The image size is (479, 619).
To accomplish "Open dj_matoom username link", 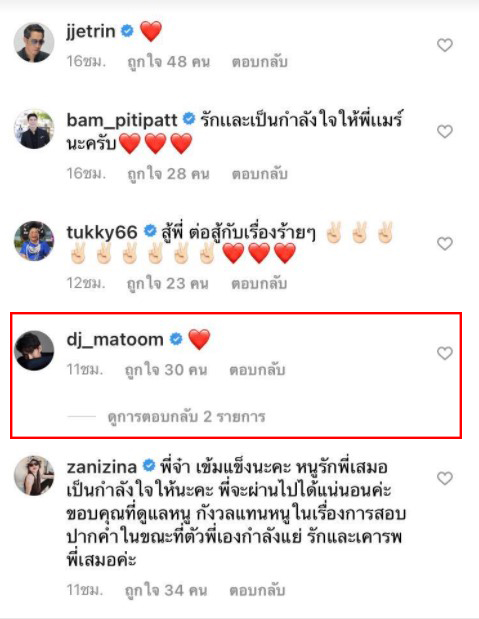I will point(115,340).
